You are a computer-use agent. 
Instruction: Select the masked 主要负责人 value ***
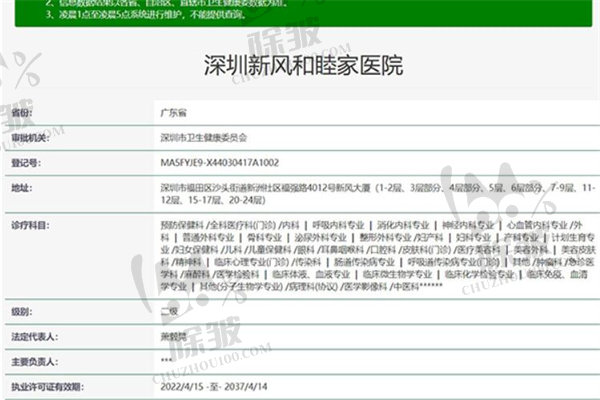(x=166, y=360)
